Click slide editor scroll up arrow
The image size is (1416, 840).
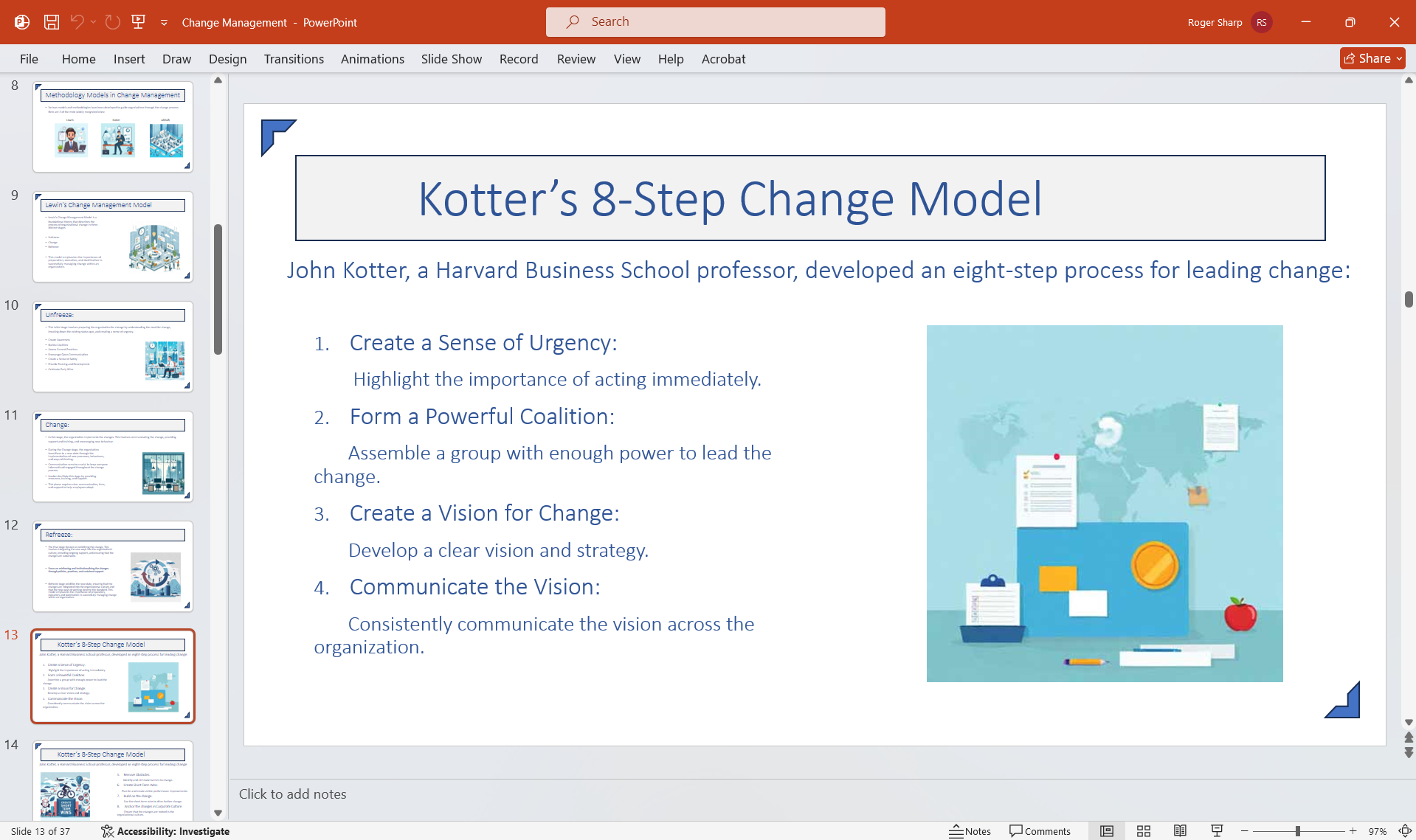pos(1409,80)
